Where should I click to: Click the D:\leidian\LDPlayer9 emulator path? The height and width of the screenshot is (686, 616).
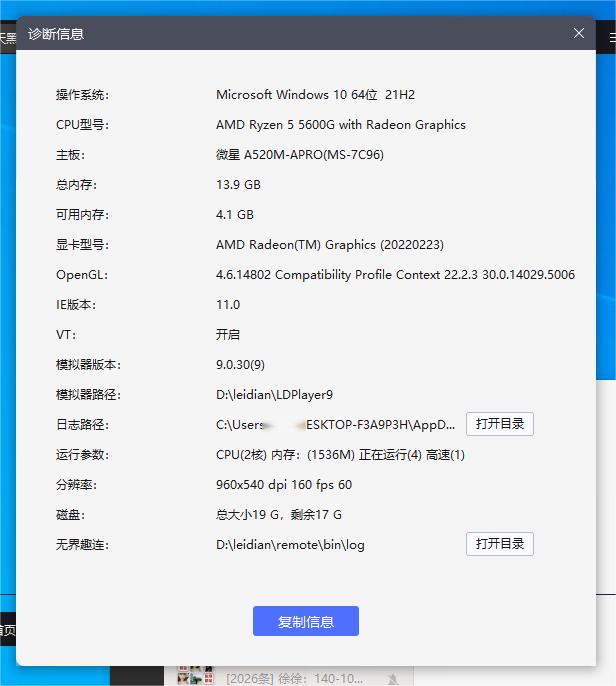tap(274, 395)
